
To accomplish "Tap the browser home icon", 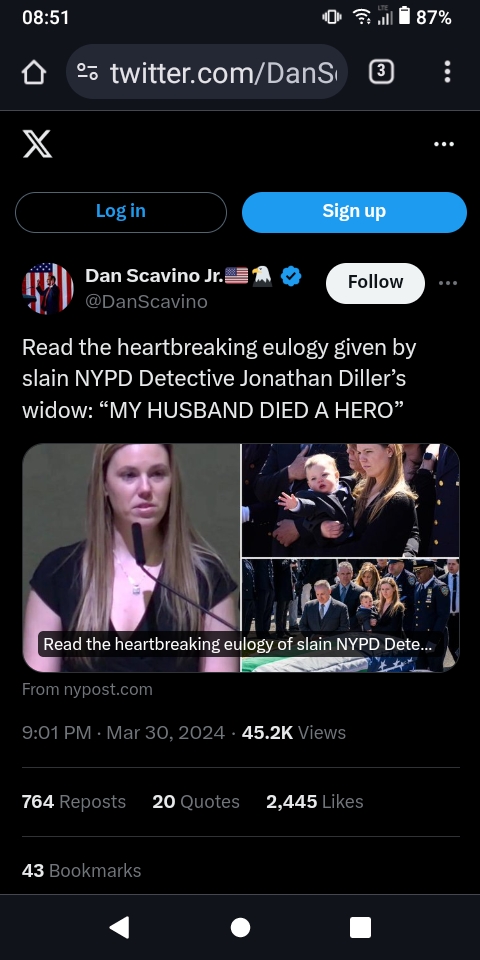I will 34,73.
